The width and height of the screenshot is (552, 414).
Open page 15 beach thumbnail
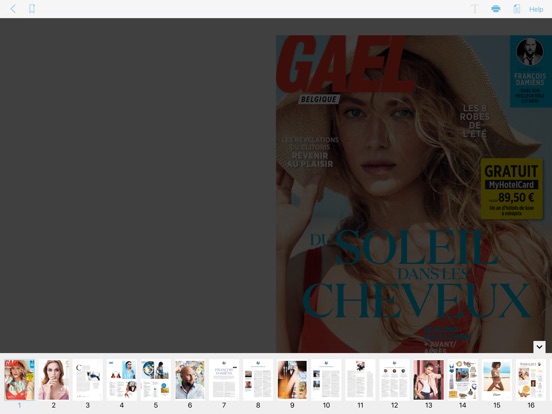(497, 380)
